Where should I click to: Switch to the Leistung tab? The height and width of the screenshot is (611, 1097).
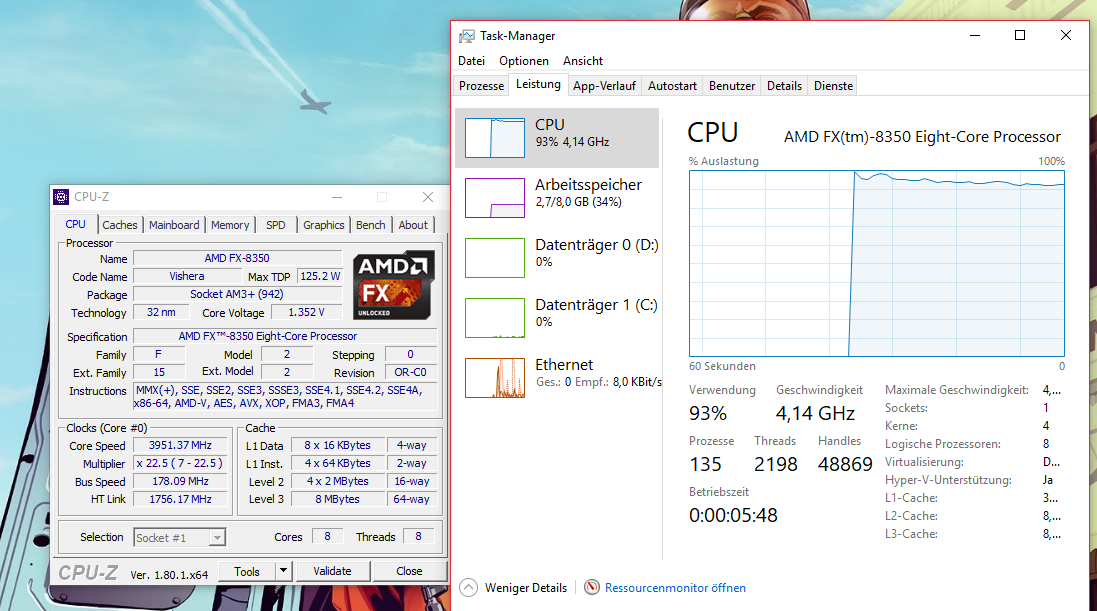click(x=538, y=85)
